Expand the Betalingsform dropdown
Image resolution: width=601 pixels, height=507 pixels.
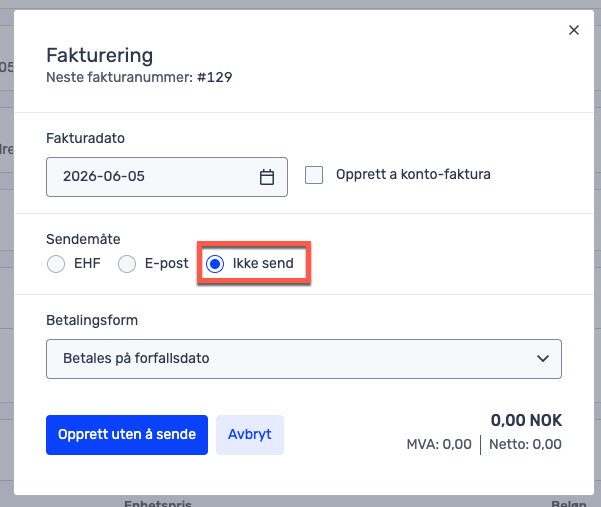[x=304, y=359]
